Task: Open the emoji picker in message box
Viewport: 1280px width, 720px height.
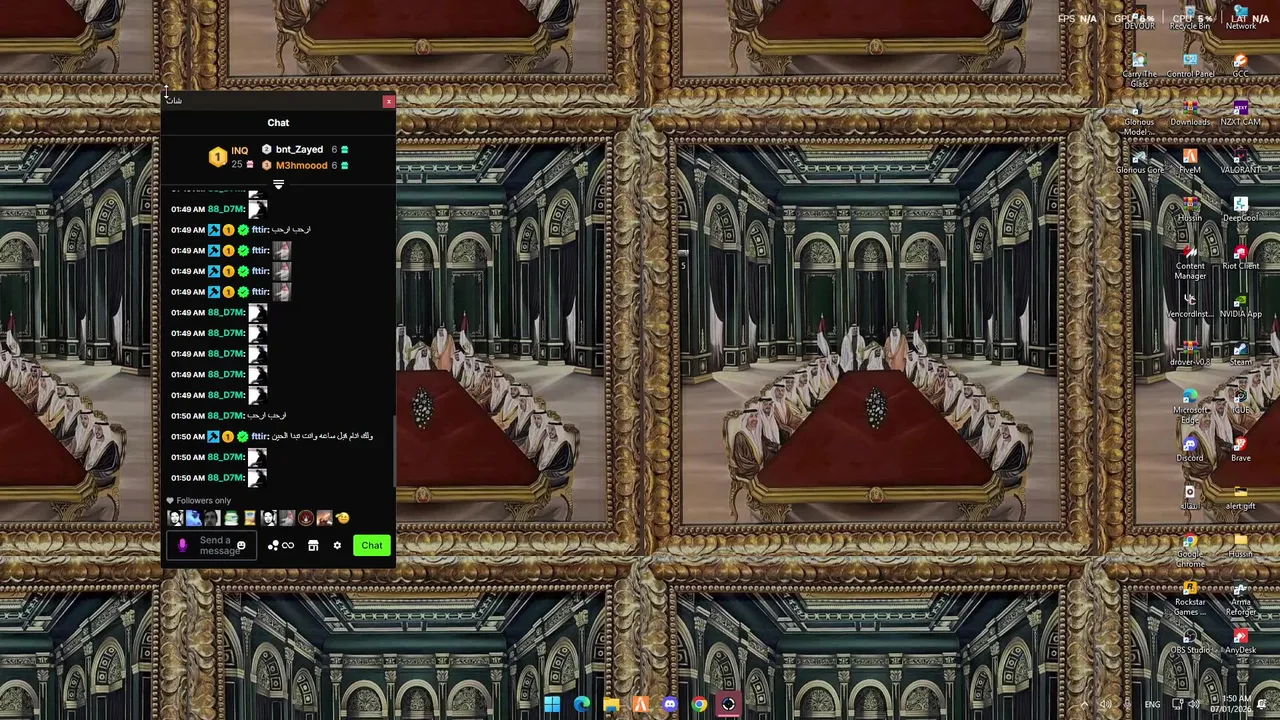Action: 241,545
